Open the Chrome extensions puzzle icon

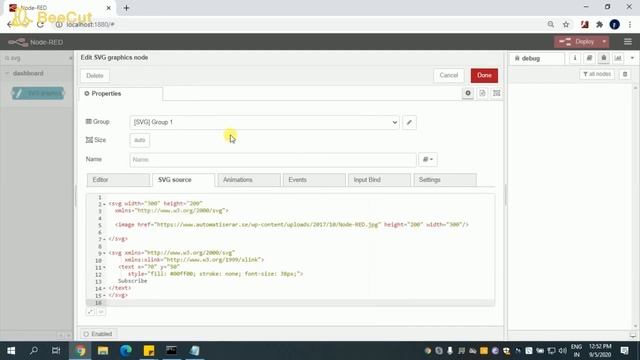tap(599, 24)
